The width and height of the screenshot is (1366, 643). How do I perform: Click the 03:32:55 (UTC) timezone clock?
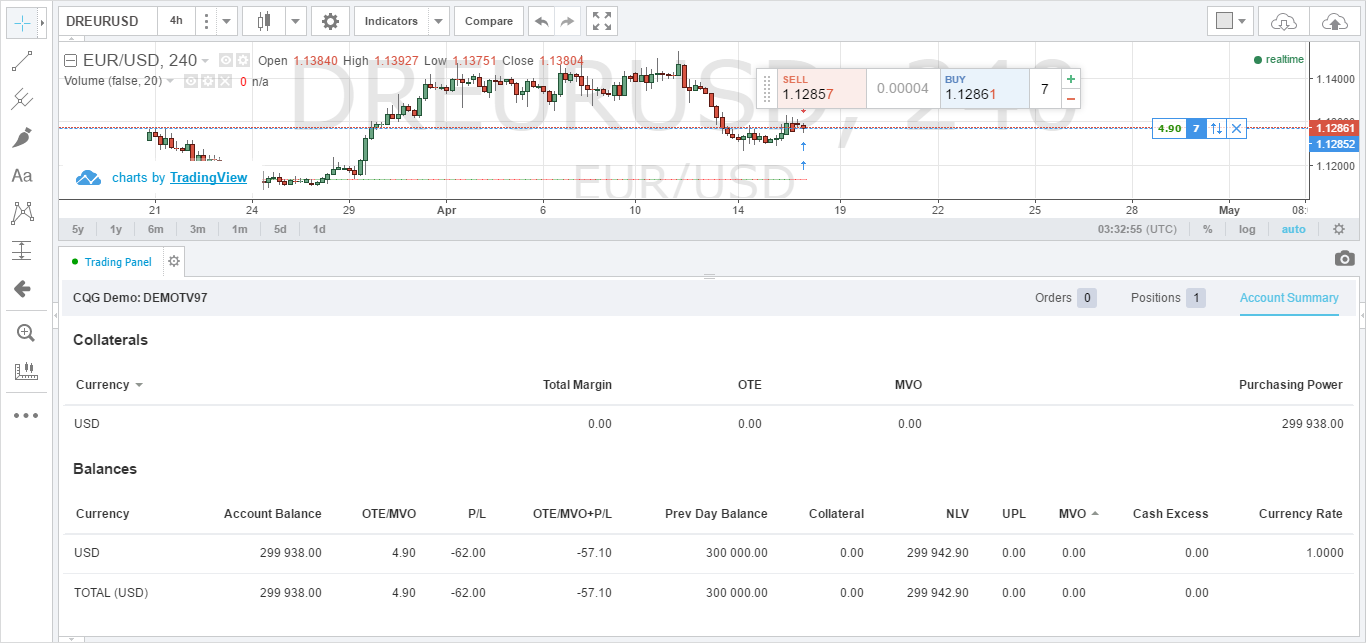click(1138, 229)
